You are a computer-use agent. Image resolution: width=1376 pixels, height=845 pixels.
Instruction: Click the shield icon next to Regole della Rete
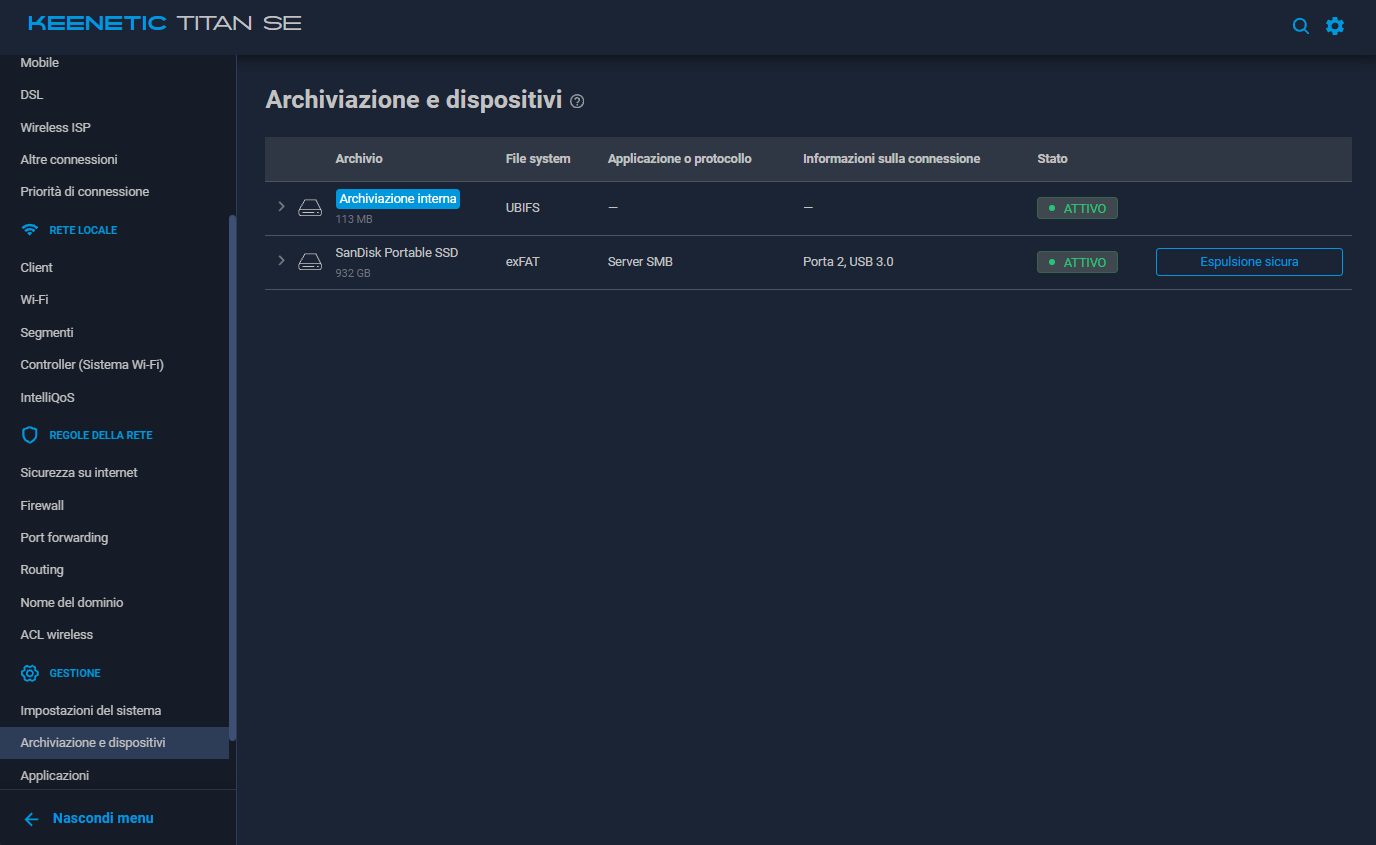pos(30,435)
